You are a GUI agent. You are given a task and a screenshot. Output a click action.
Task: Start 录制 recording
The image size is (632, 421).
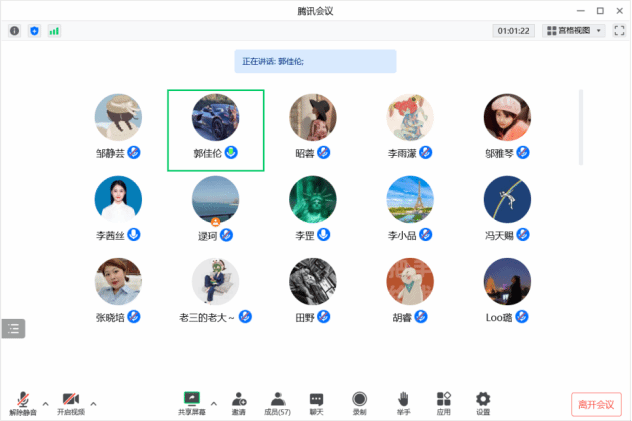359,403
